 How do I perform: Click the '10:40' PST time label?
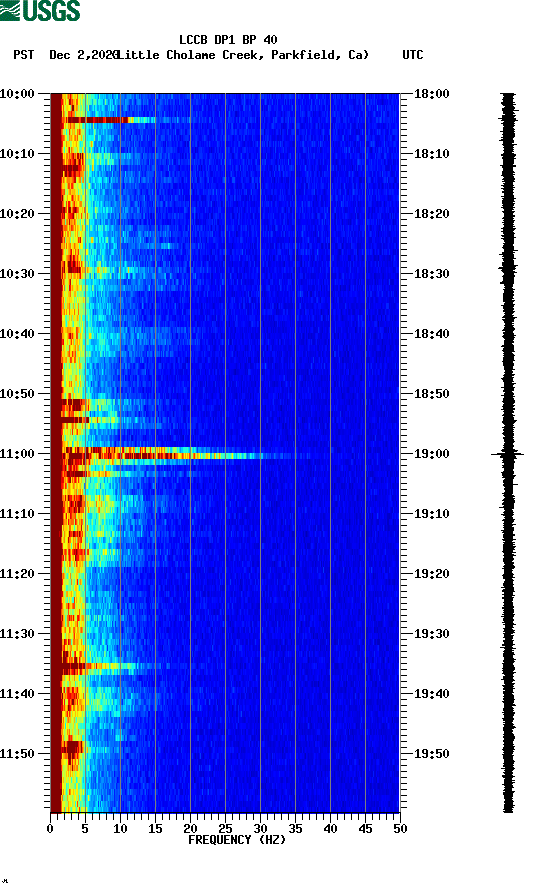17,333
